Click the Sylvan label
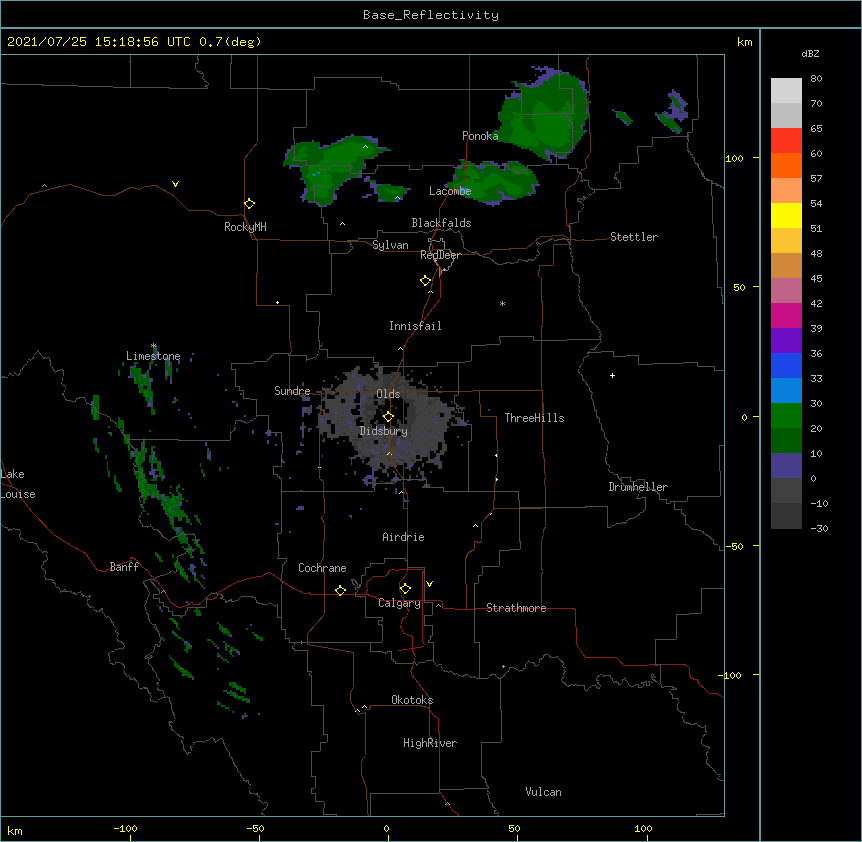 (x=390, y=245)
